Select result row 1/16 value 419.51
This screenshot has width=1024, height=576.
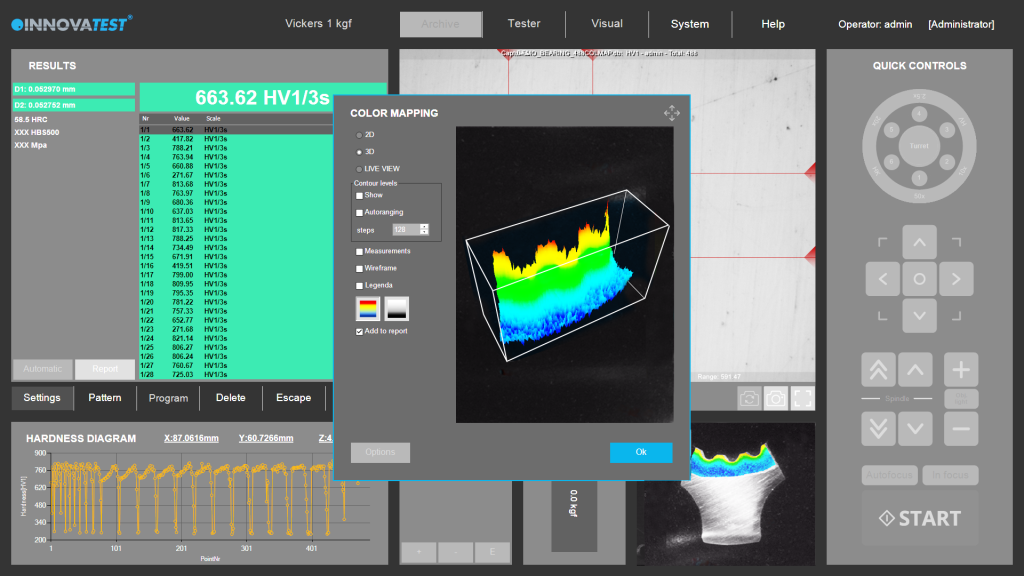coord(236,266)
